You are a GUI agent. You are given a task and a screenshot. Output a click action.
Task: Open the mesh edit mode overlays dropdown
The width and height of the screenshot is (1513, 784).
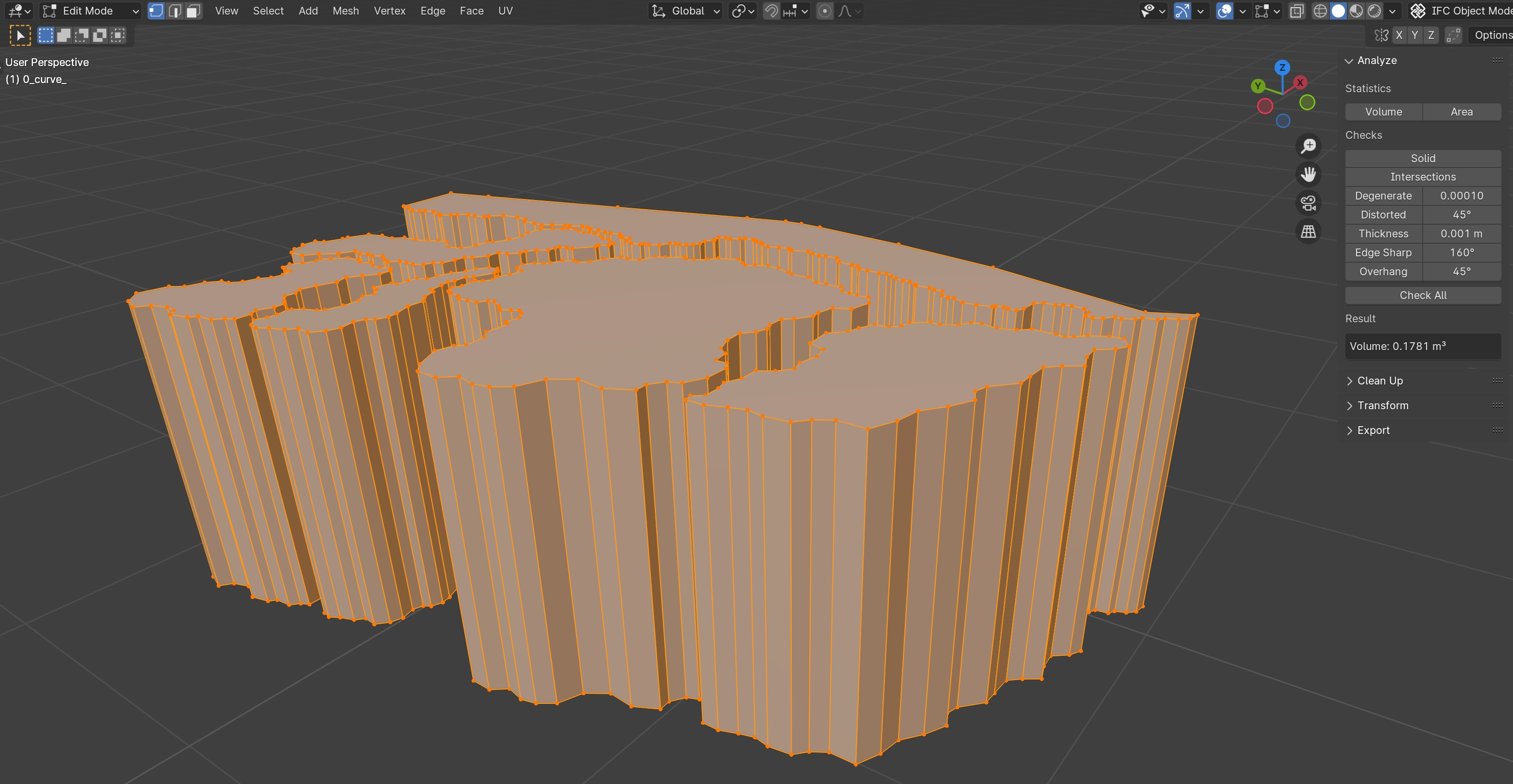(x=1268, y=11)
